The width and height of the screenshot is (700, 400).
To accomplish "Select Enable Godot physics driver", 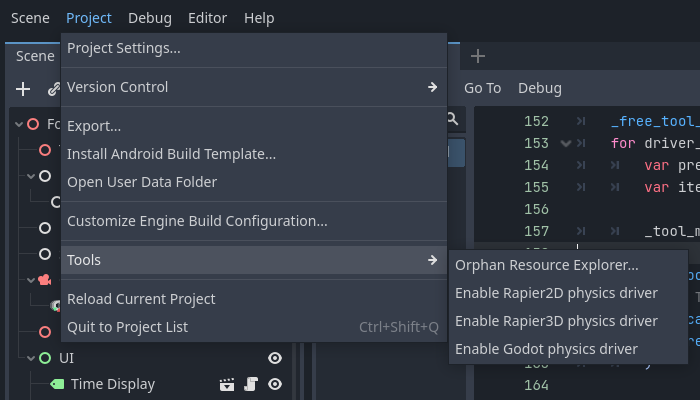I will [x=568, y=349].
